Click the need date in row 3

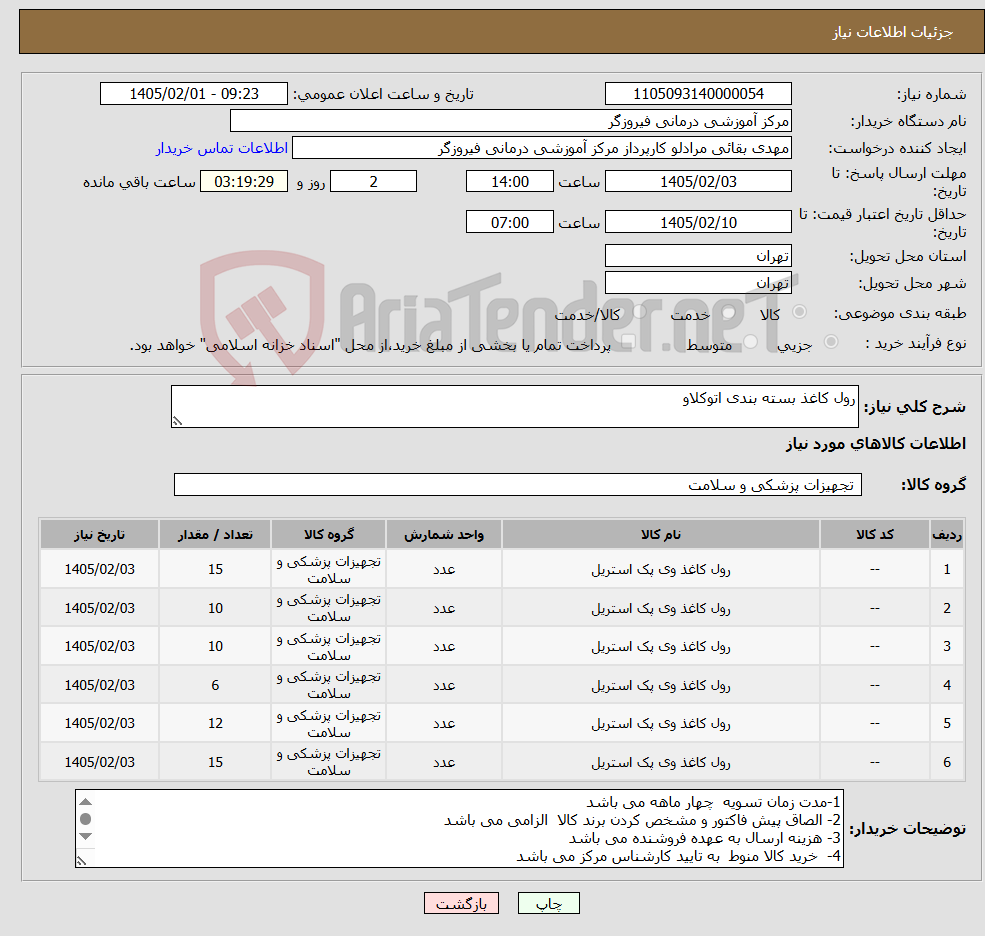[99, 646]
